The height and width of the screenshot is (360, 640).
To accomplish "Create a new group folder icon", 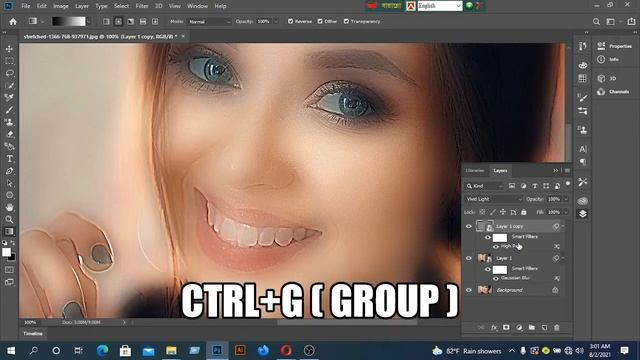I will pyautogui.click(x=531, y=327).
